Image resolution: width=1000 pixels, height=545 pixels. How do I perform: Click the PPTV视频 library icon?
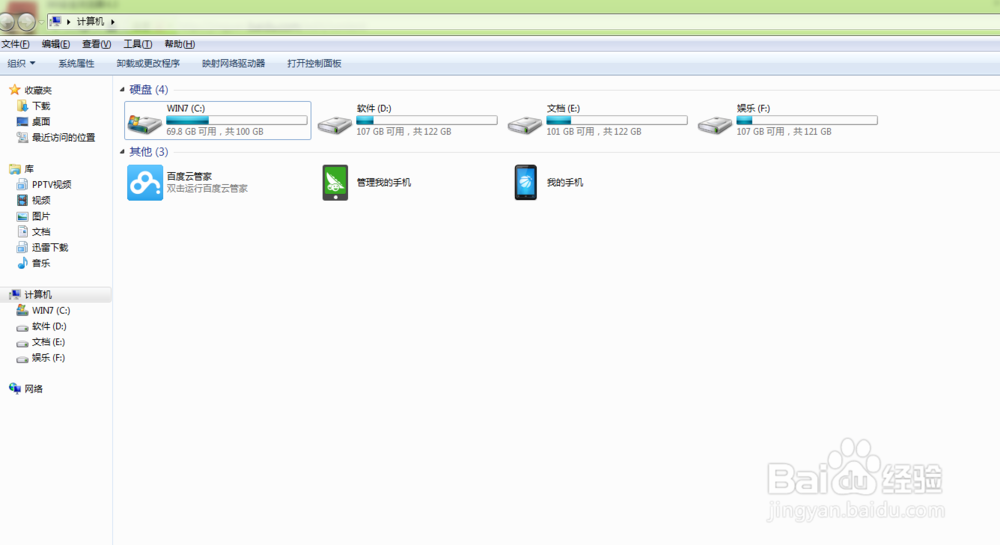(23, 184)
